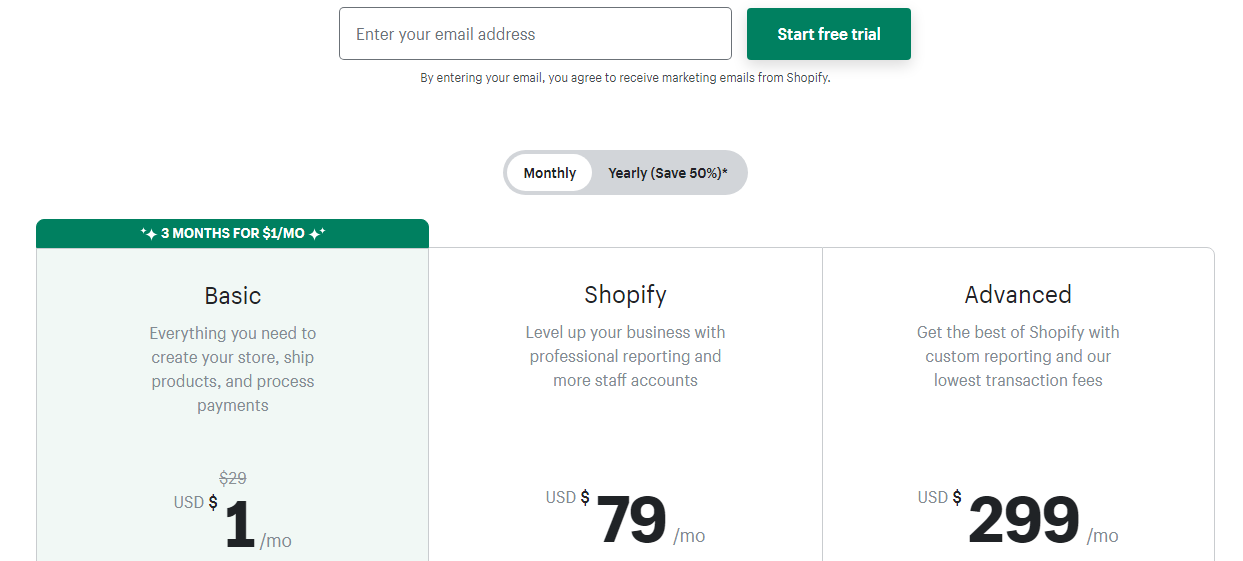
Task: Click the crossed-out $29 price
Action: (x=233, y=478)
